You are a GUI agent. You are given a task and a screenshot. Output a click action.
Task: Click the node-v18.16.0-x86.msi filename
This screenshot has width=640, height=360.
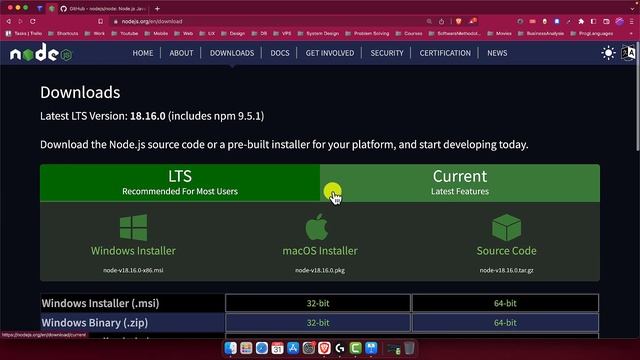coord(133,270)
